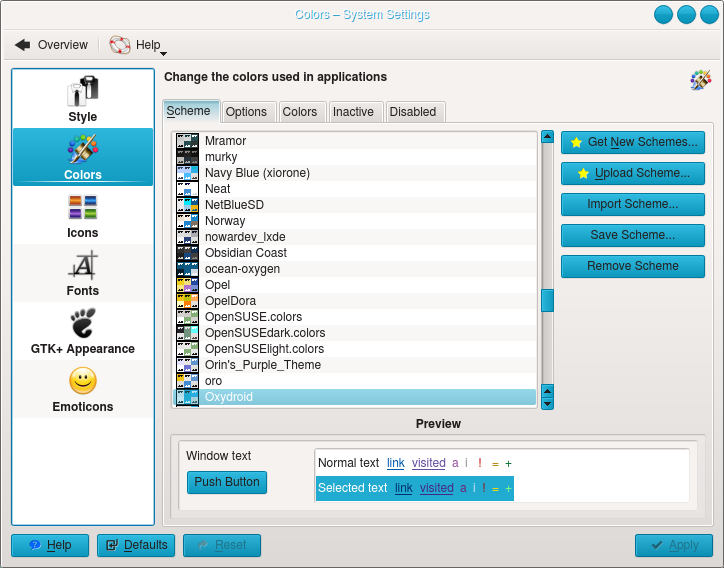
Task: Click the bottom Help button
Action: pyautogui.click(x=50, y=545)
